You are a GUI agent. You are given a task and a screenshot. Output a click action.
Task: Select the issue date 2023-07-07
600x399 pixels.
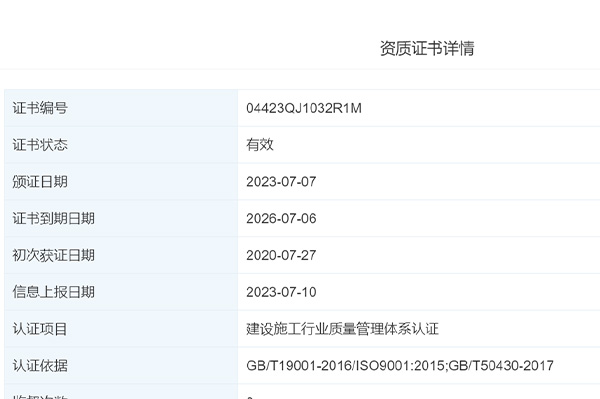281,182
